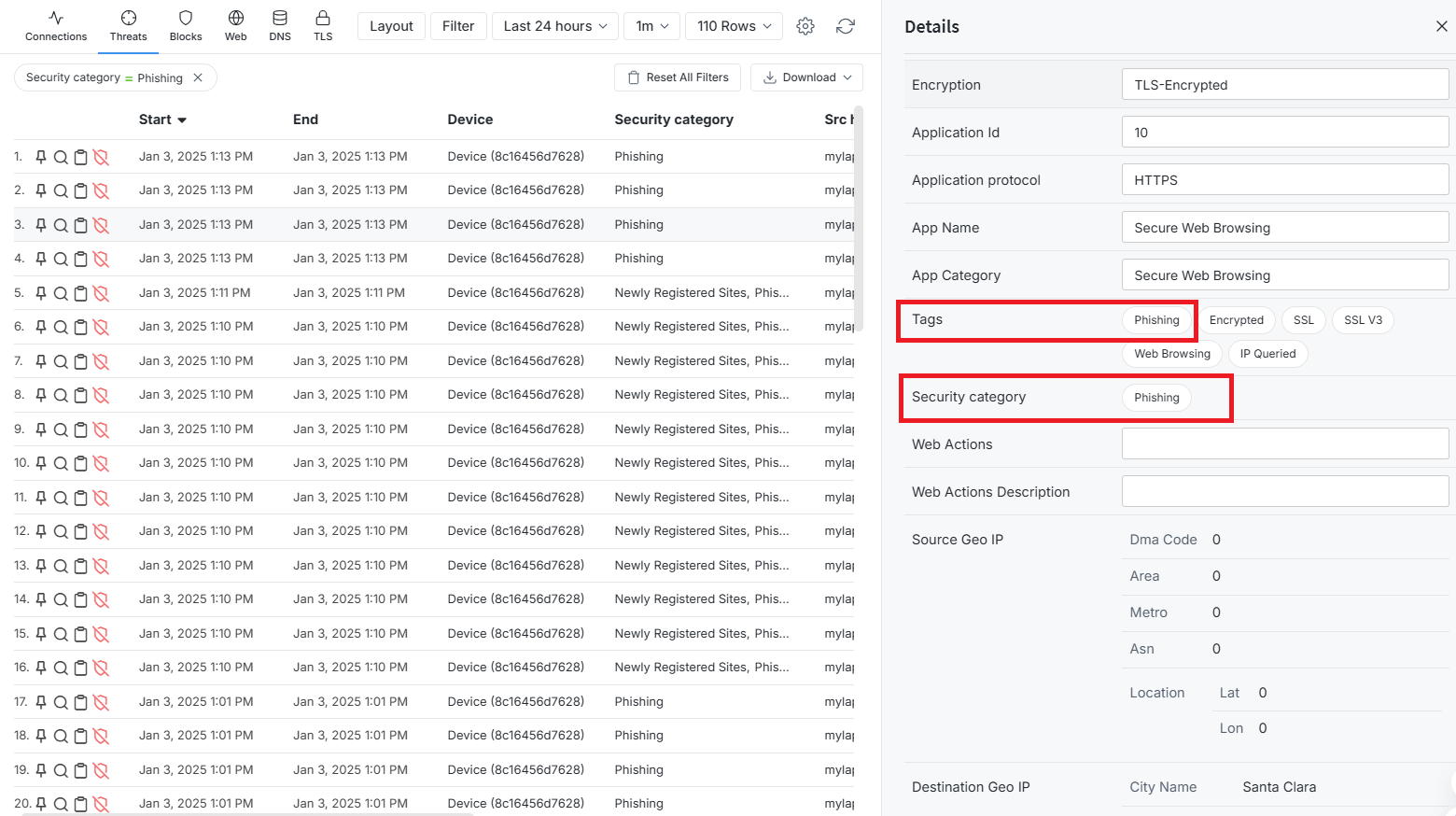This screenshot has height=816, width=1456.
Task: Click Santa Clara city name value
Action: coord(1279,787)
